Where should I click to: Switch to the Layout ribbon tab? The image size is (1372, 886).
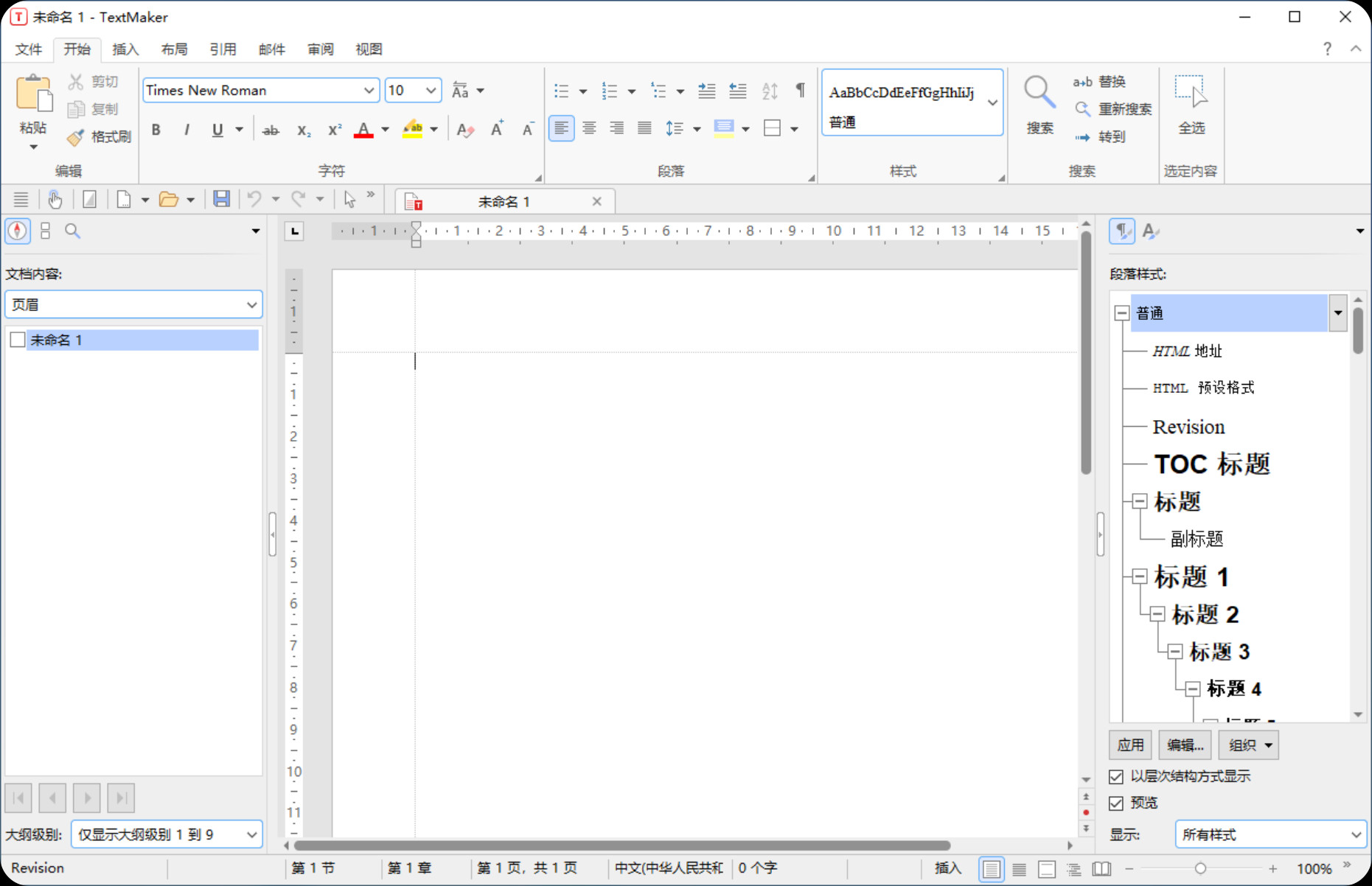(x=174, y=49)
